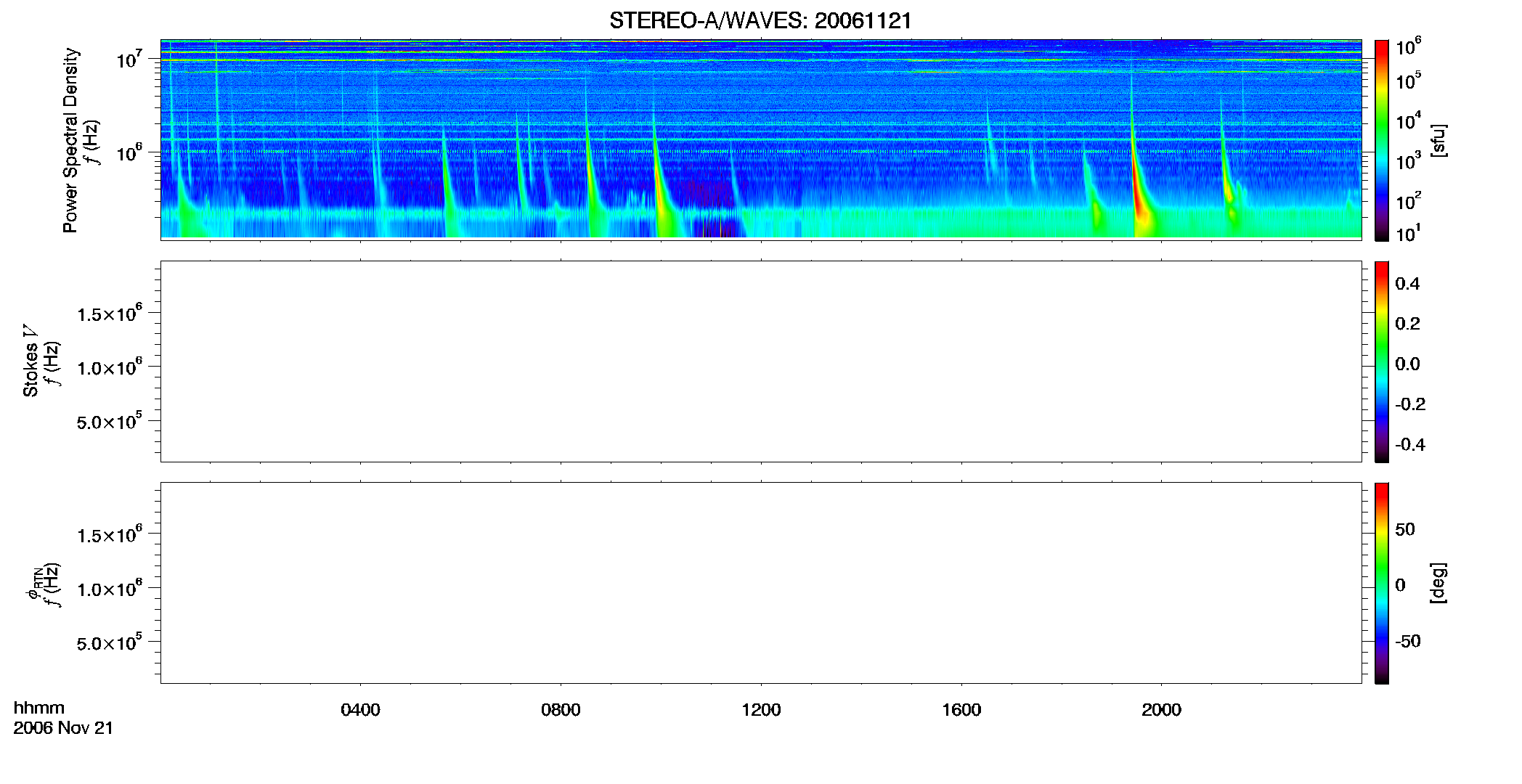This screenshot has width=1522, height=784.
Task: Click the 1200 time axis label
Action: tap(761, 710)
